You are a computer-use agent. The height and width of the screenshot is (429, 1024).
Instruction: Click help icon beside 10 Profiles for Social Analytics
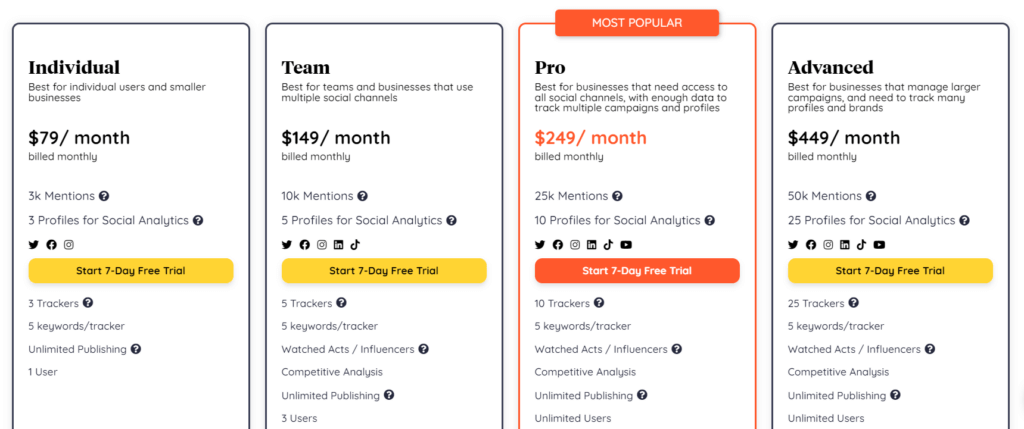(709, 221)
